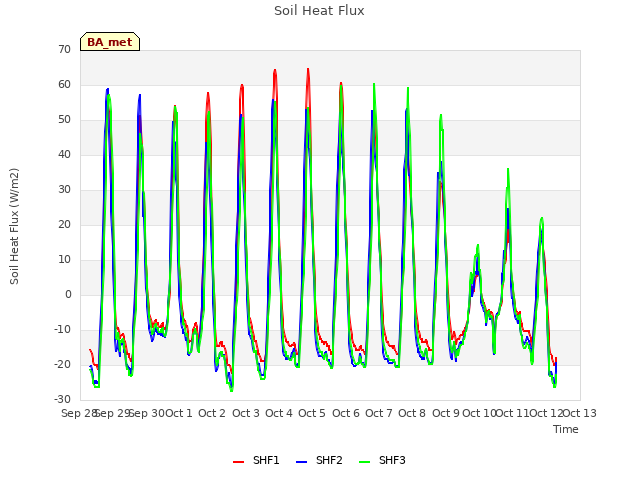The height and width of the screenshot is (480, 640).
Task: Click the Oct 6 date tick label
Action: point(346,413)
